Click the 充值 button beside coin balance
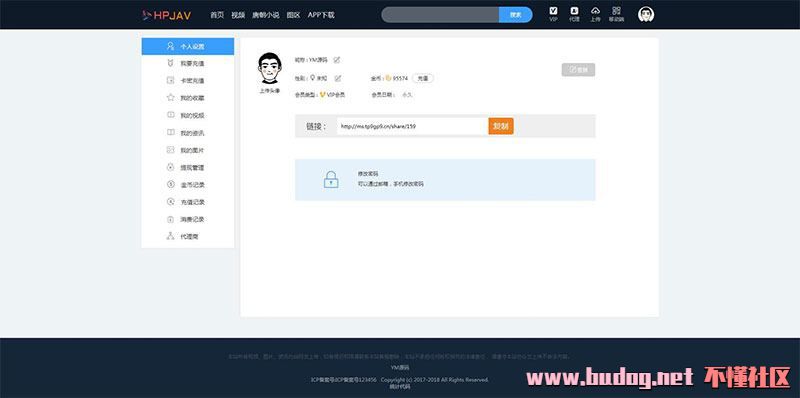 [423, 78]
